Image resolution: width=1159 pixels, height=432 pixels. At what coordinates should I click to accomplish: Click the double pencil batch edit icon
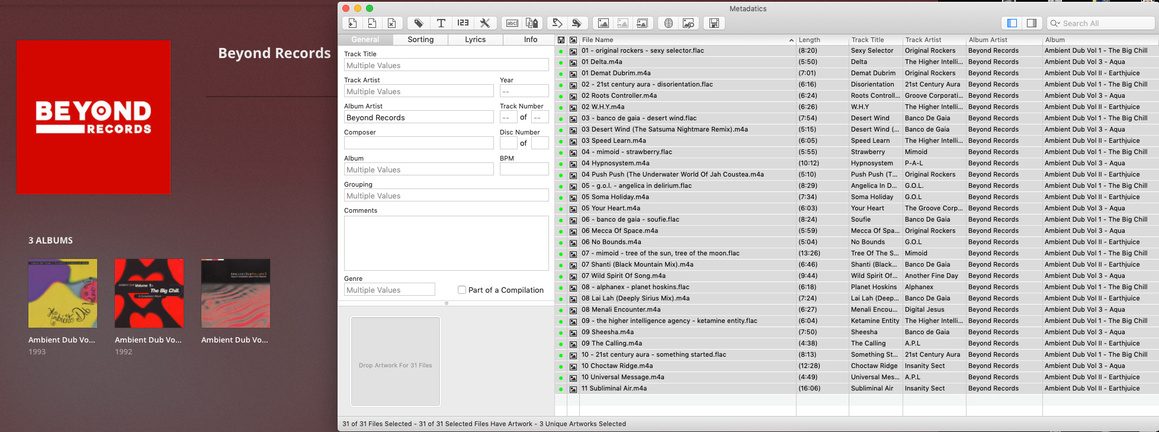577,23
